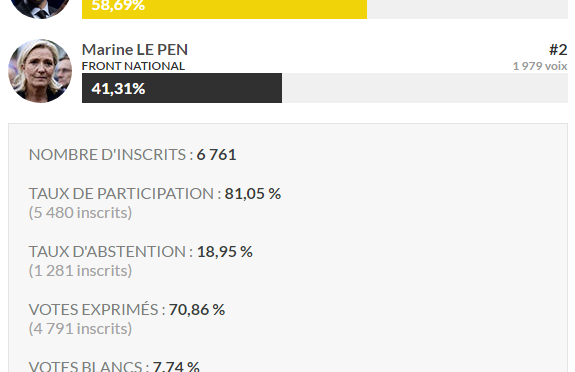This screenshot has height=372, width=575.
Task: Click the FRONT NATIONAL party label
Action: coord(133,66)
